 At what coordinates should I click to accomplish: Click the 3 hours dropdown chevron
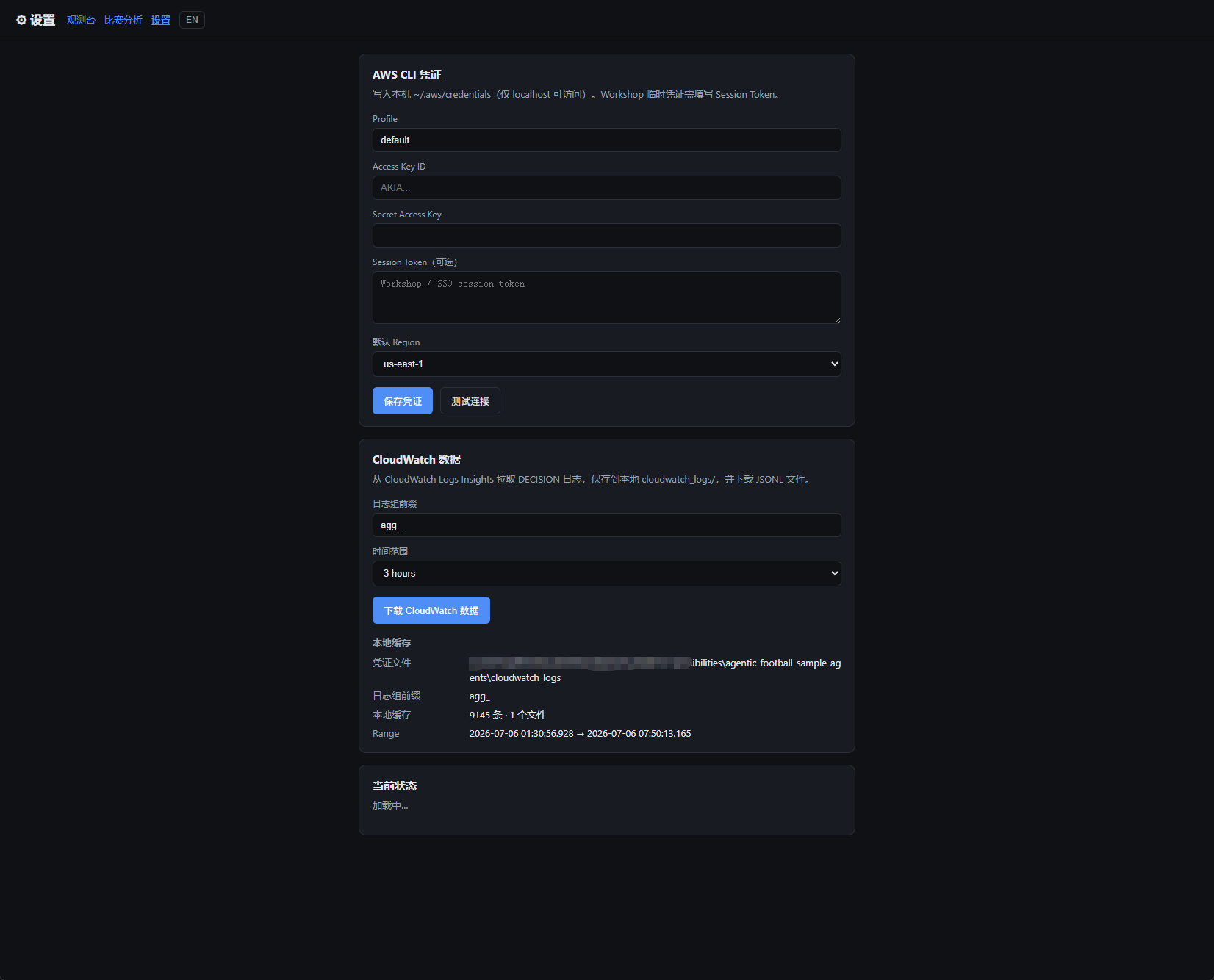pos(834,573)
